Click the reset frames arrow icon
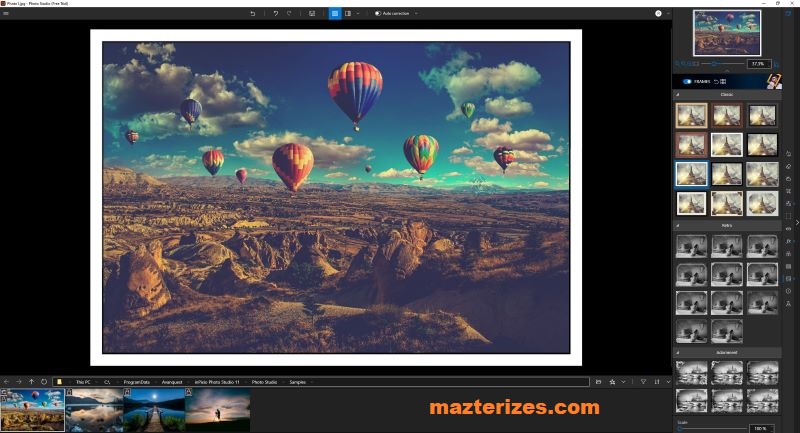 716,82
